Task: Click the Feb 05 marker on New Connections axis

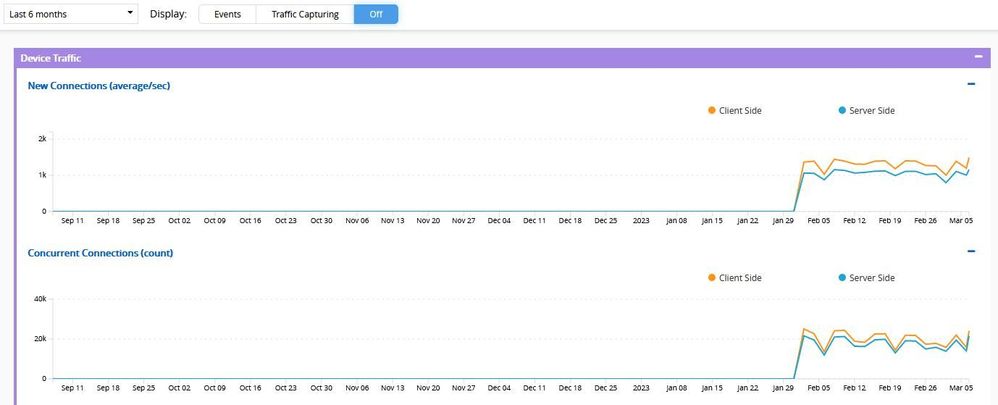Action: click(818, 220)
